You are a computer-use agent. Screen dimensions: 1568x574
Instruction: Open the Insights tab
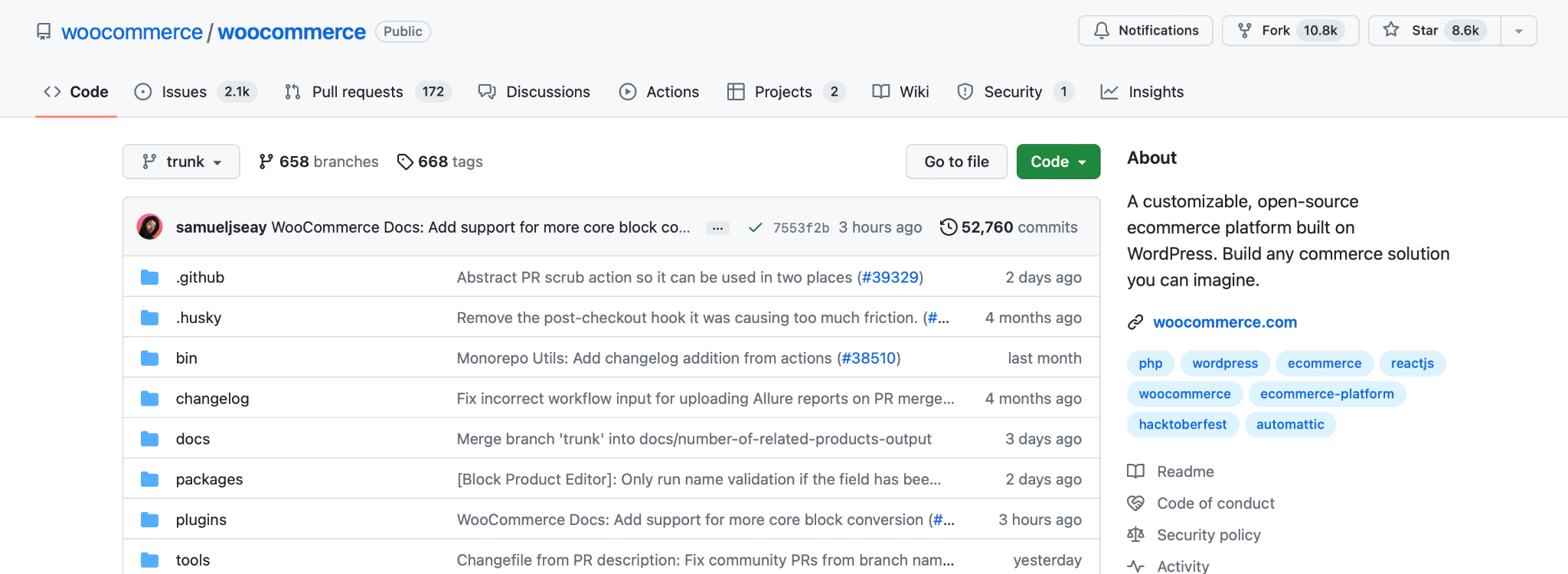tap(1142, 92)
